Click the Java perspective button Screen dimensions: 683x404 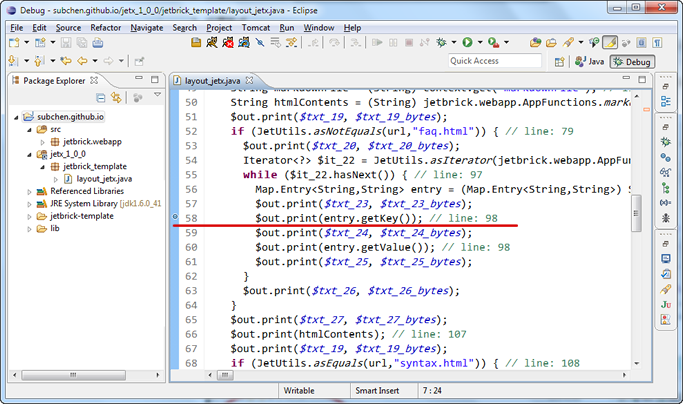pyautogui.click(x=590, y=61)
